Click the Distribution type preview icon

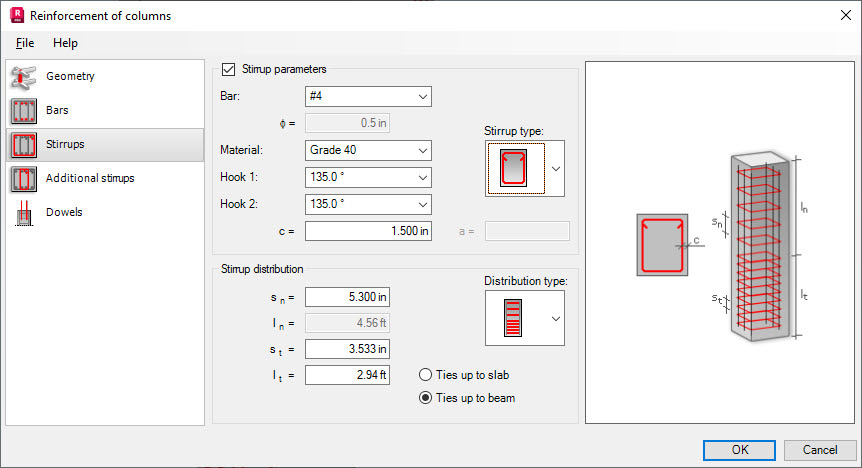(513, 318)
